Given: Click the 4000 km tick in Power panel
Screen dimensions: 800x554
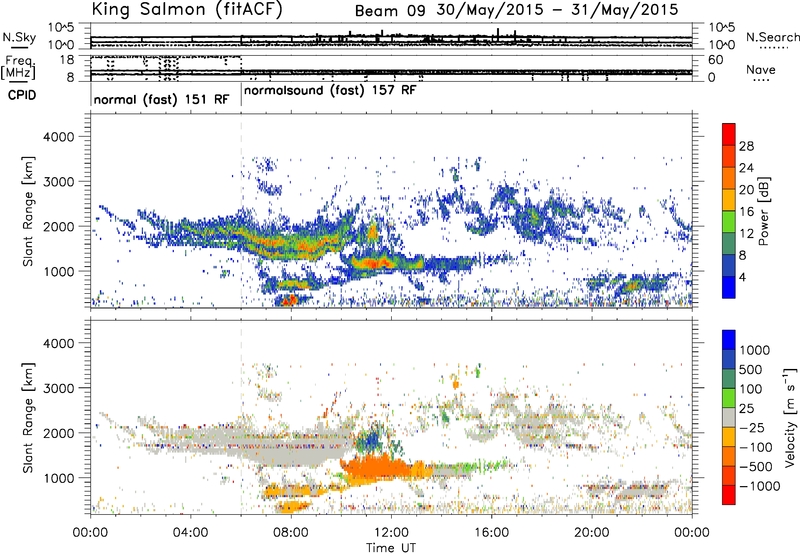Looking at the screenshot, I should pos(59,137).
